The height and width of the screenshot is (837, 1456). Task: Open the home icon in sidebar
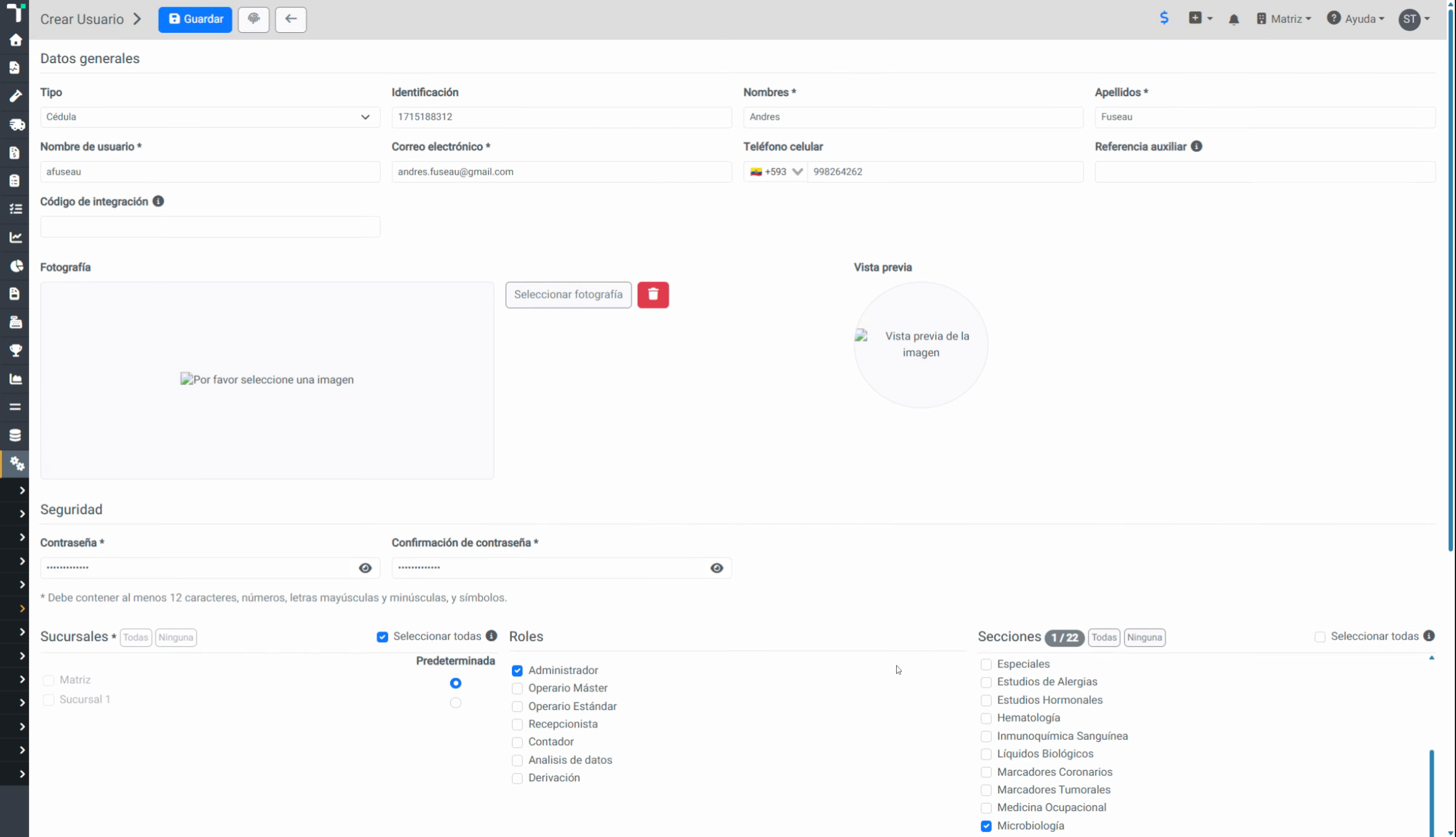tap(15, 40)
